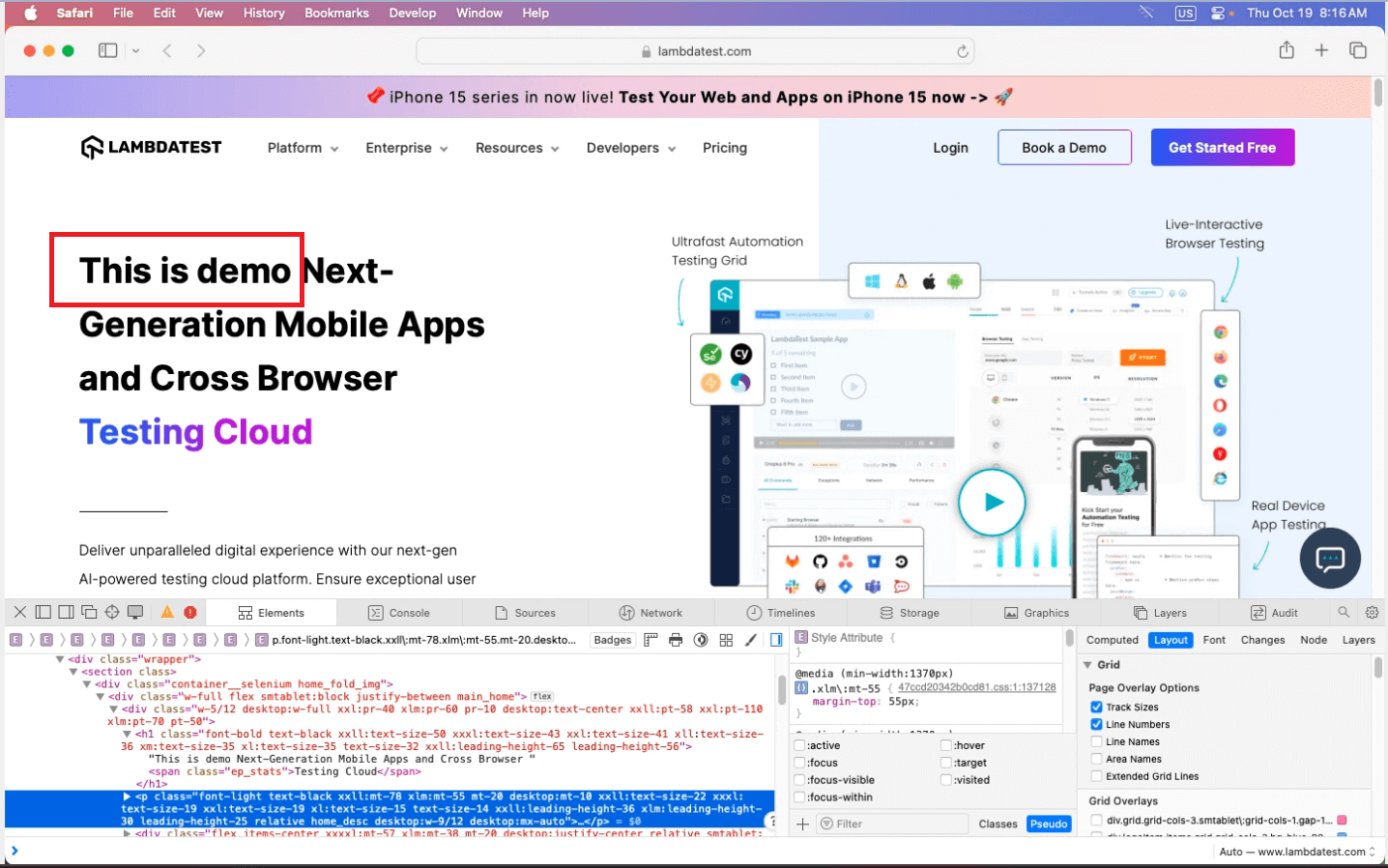Open Web Inspector settings gear
Screen dimensions: 1388x868
1372,612
